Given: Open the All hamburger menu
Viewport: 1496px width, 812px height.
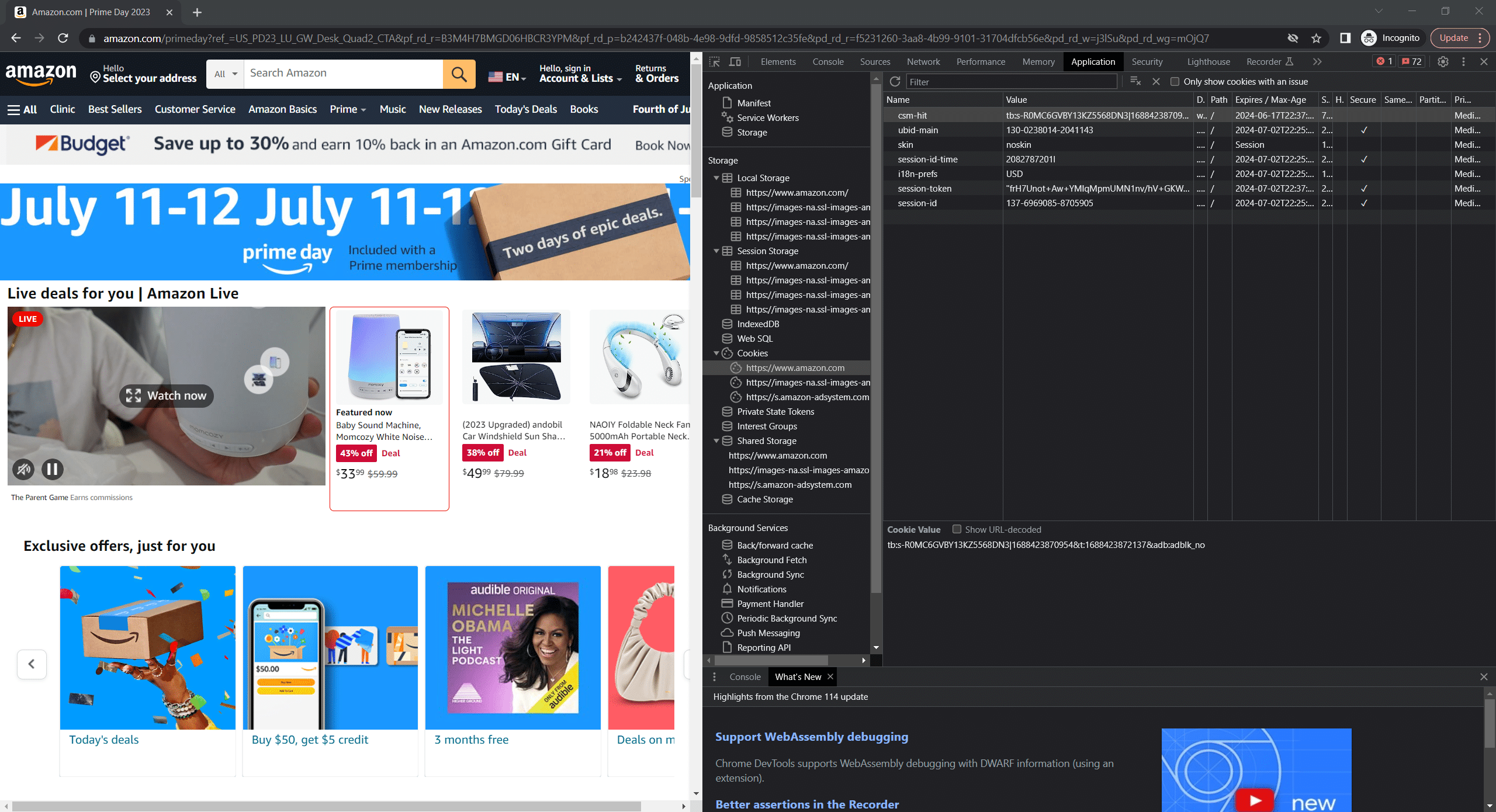Looking at the screenshot, I should coord(22,109).
